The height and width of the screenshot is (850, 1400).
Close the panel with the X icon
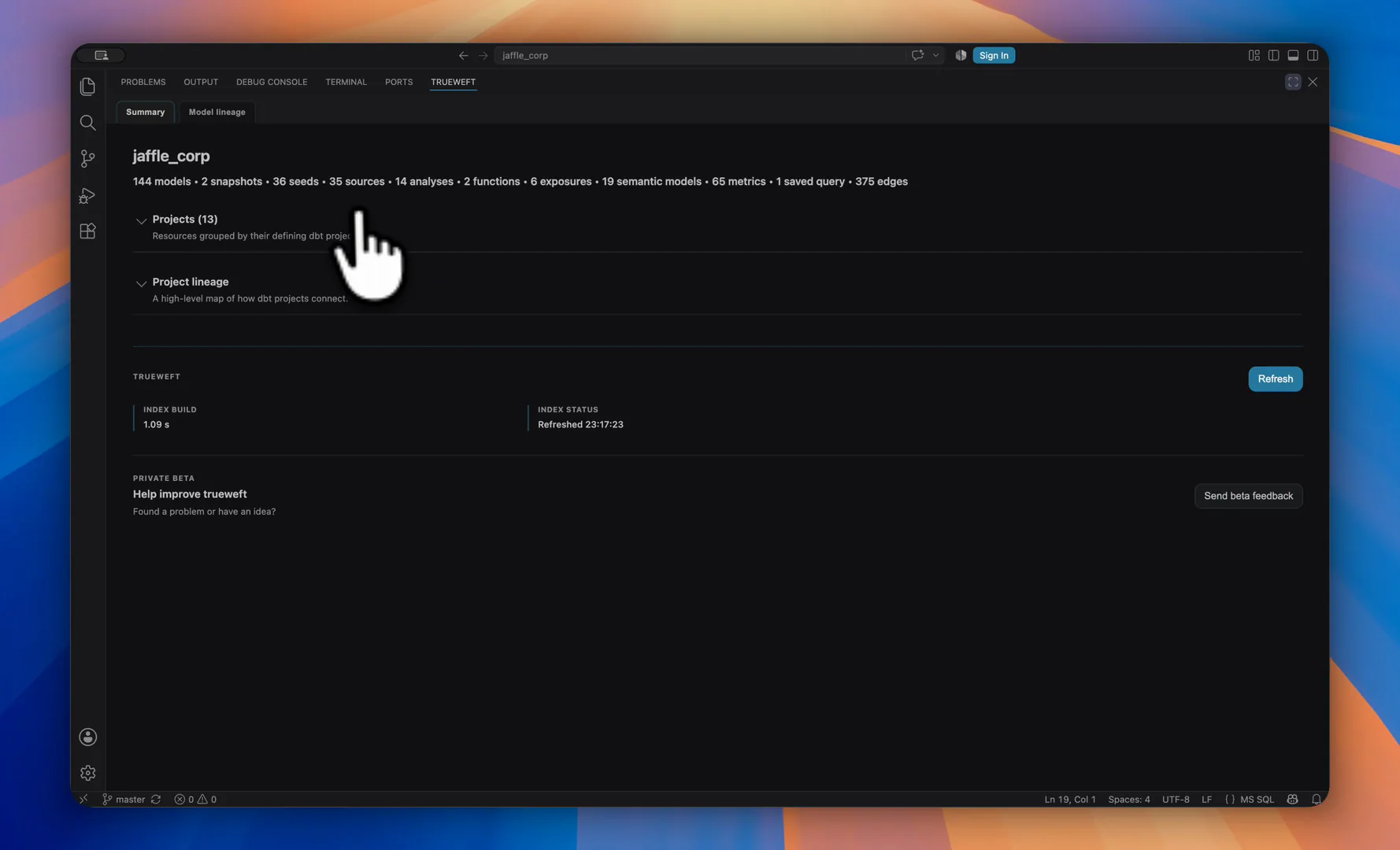pyautogui.click(x=1313, y=82)
